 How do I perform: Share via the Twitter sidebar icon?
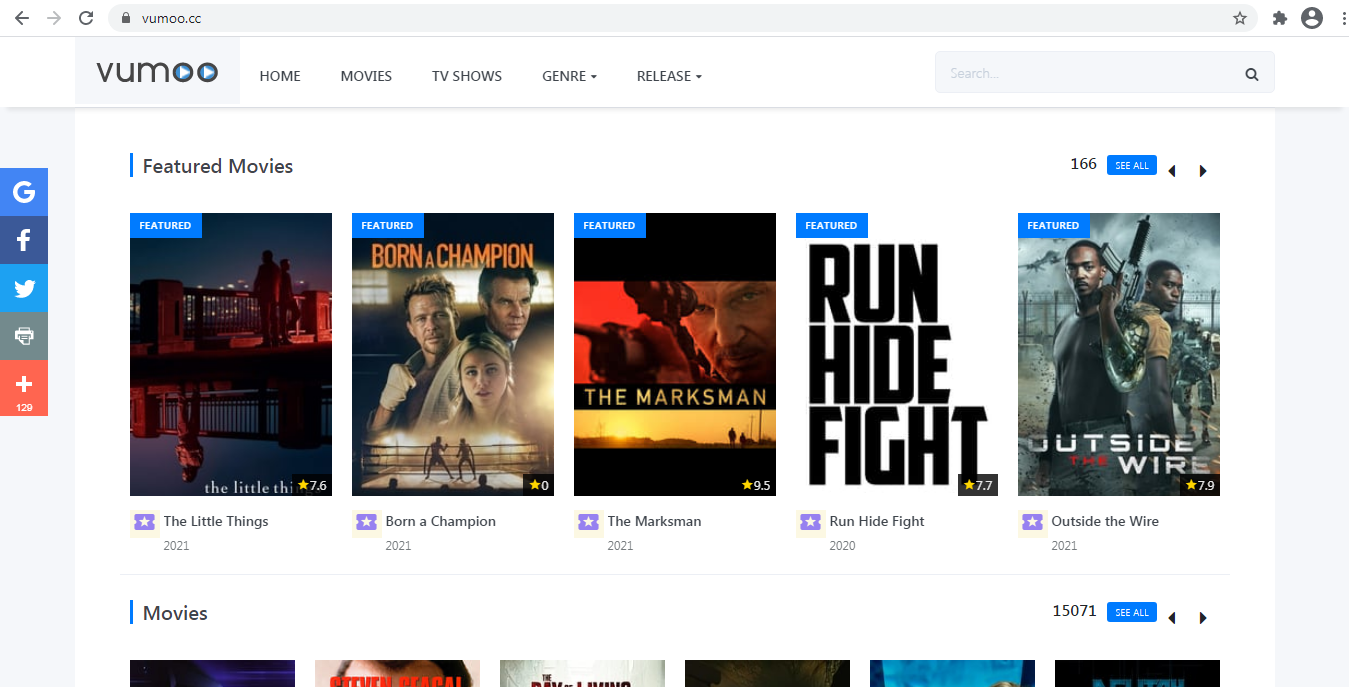coord(24,288)
